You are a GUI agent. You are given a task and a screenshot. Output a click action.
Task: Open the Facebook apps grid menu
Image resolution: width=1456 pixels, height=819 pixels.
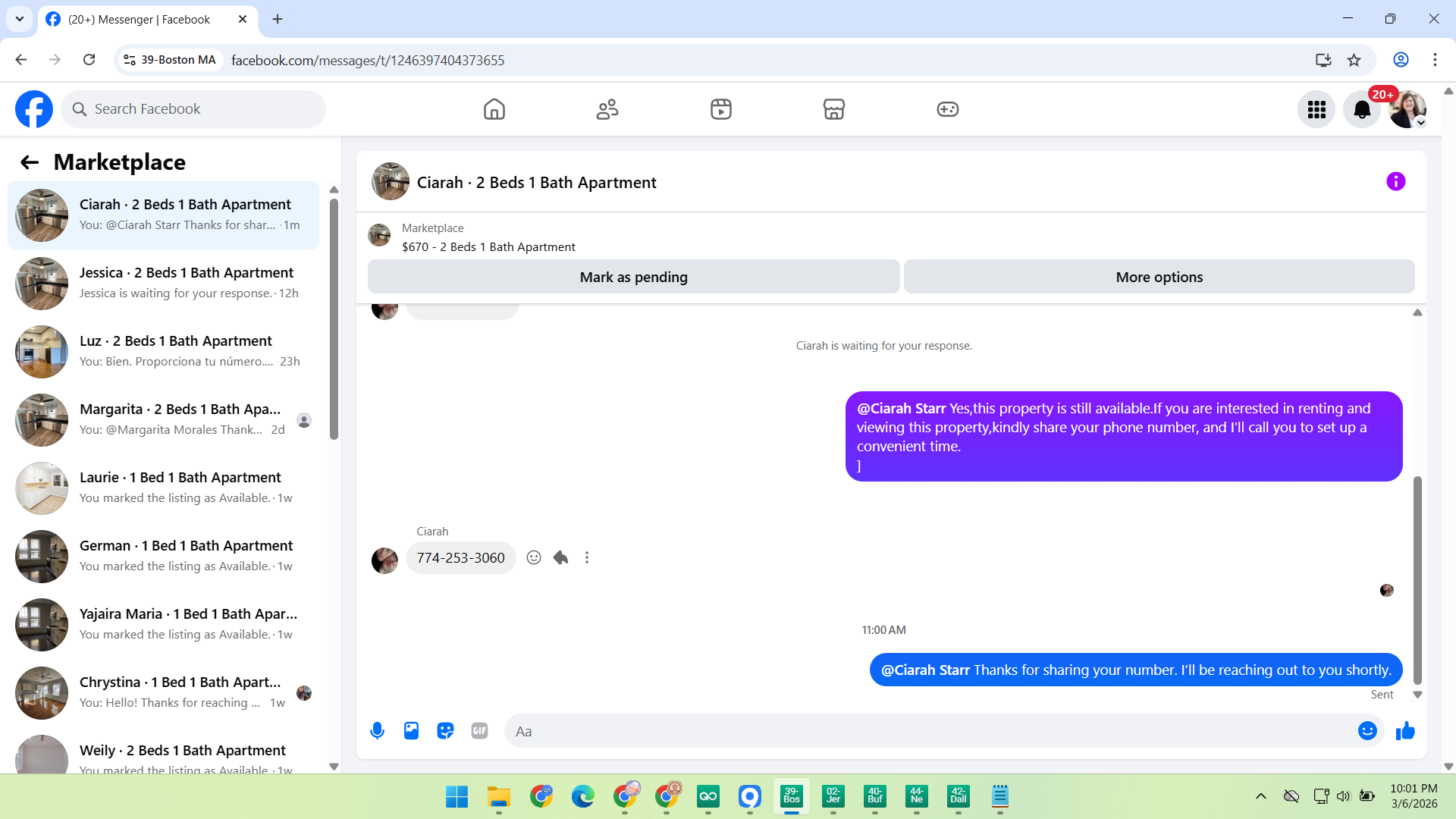coord(1316,110)
